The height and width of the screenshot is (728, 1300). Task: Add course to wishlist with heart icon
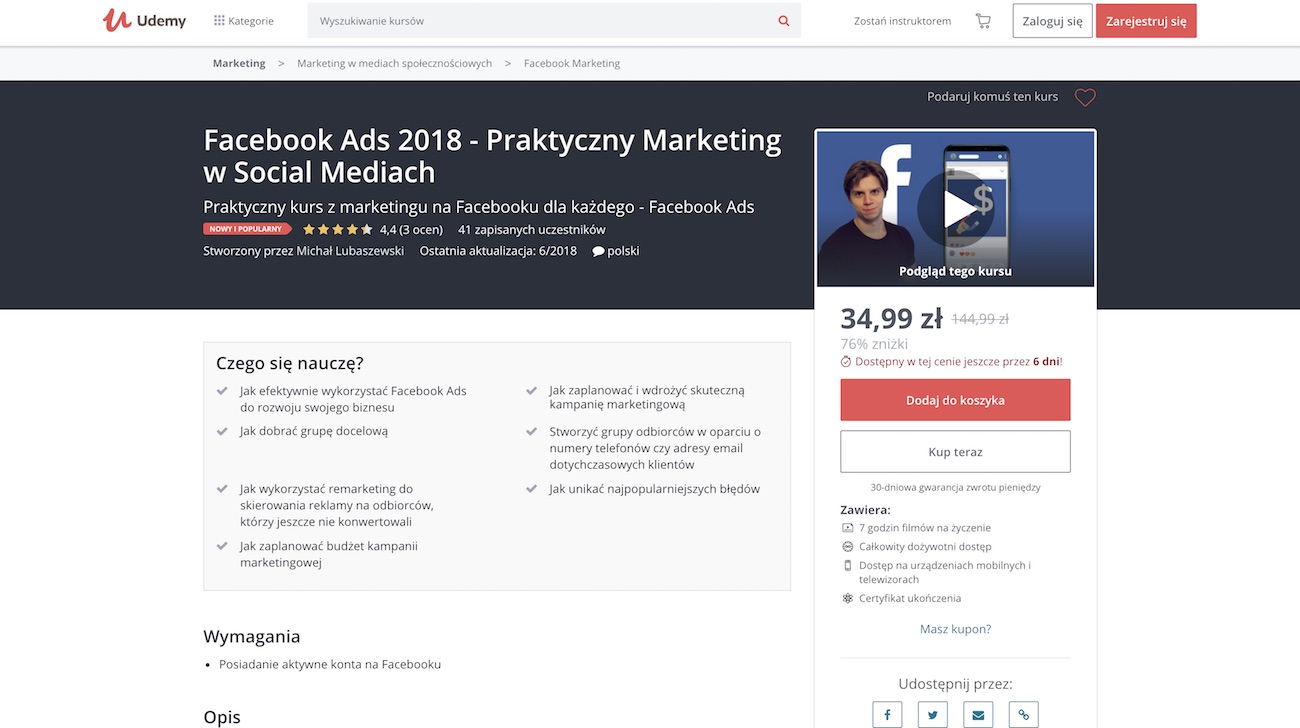pyautogui.click(x=1085, y=98)
